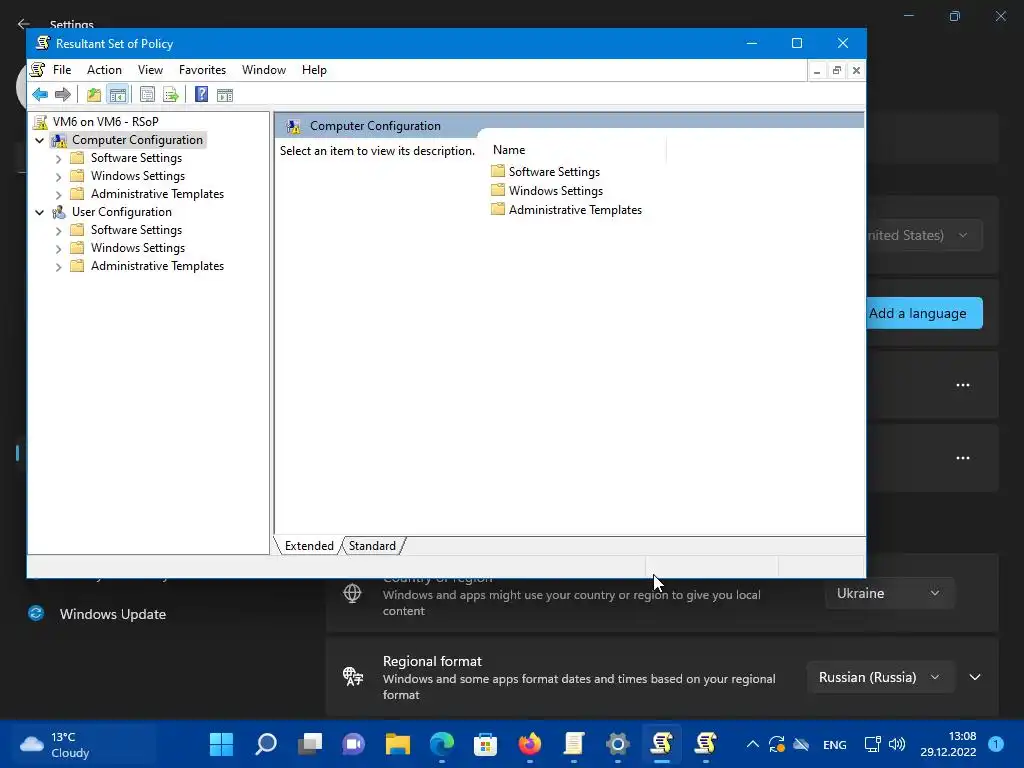Open the Windows Start menu
The width and height of the screenshot is (1024, 768).
(221, 744)
